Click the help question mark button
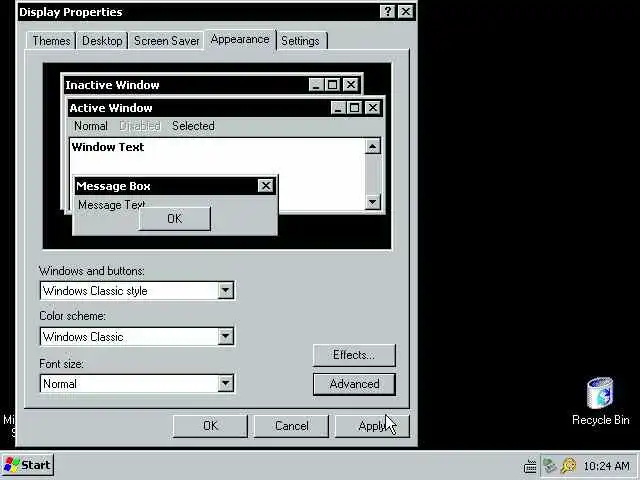Image resolution: width=640 pixels, height=480 pixels. pyautogui.click(x=387, y=11)
